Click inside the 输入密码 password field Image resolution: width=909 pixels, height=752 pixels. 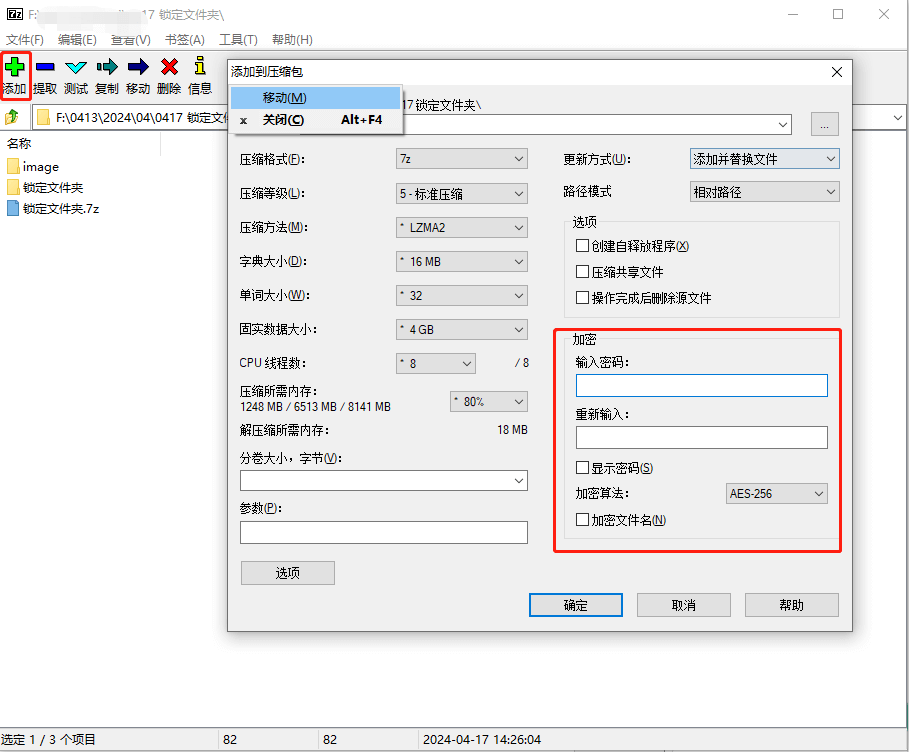[x=701, y=385]
